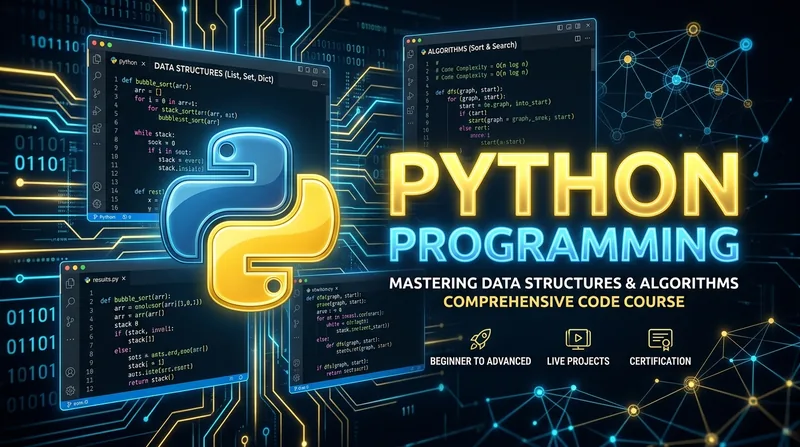
Task: Open Explorer icon in Algorithms window
Action: tap(411, 53)
